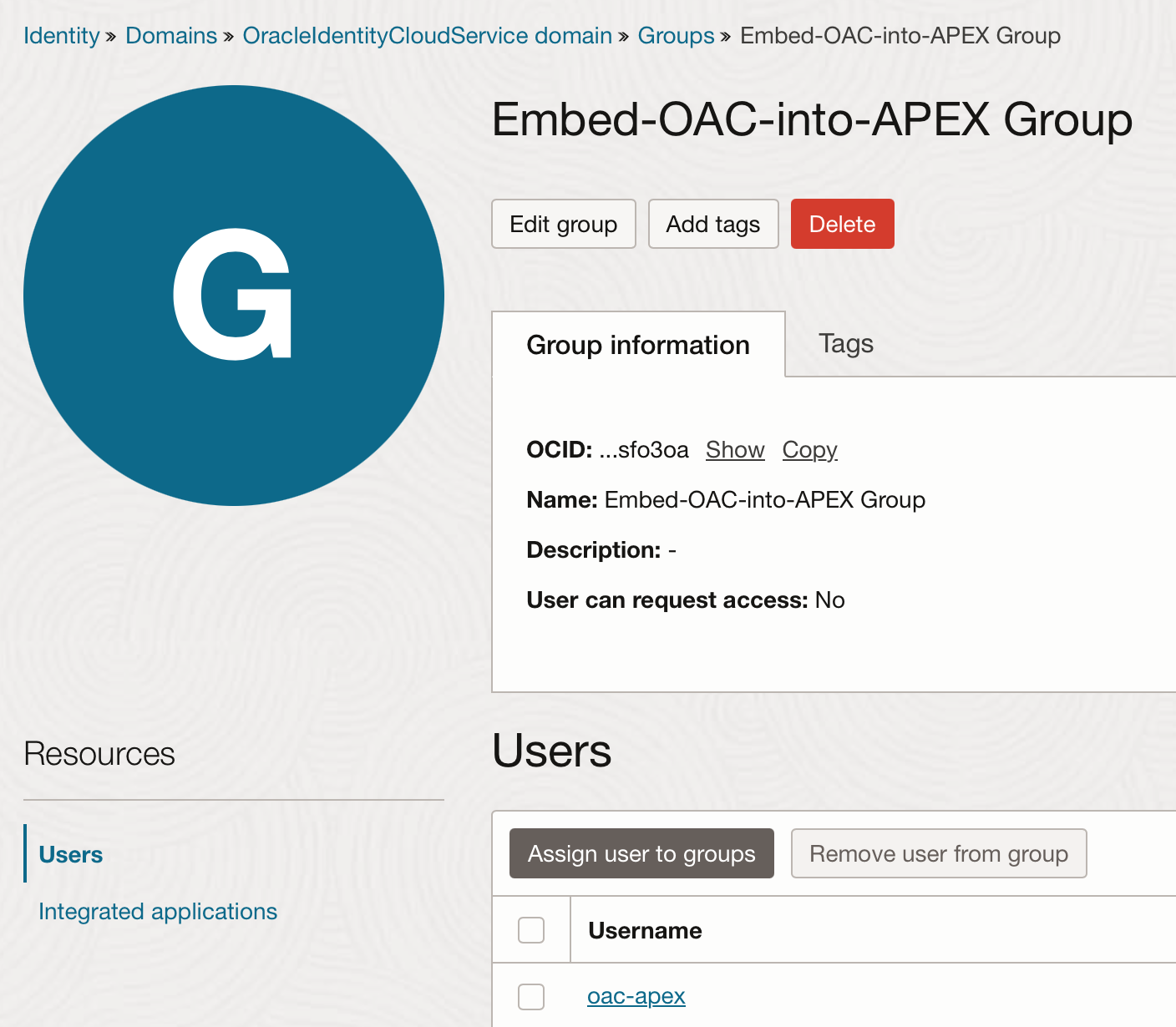Open the Identity breadcrumb link

click(x=61, y=36)
